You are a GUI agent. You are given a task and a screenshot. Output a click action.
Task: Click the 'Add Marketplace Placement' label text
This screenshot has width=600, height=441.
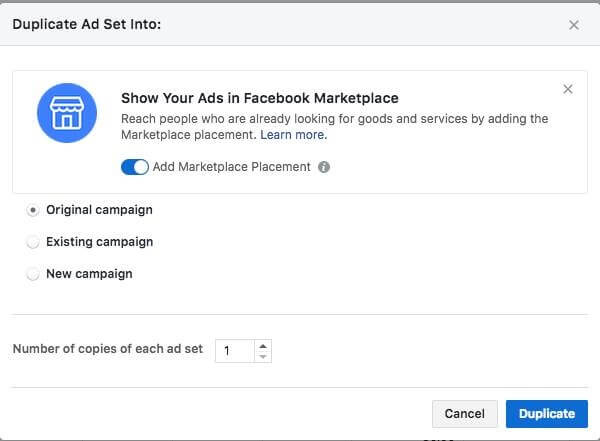click(232, 167)
